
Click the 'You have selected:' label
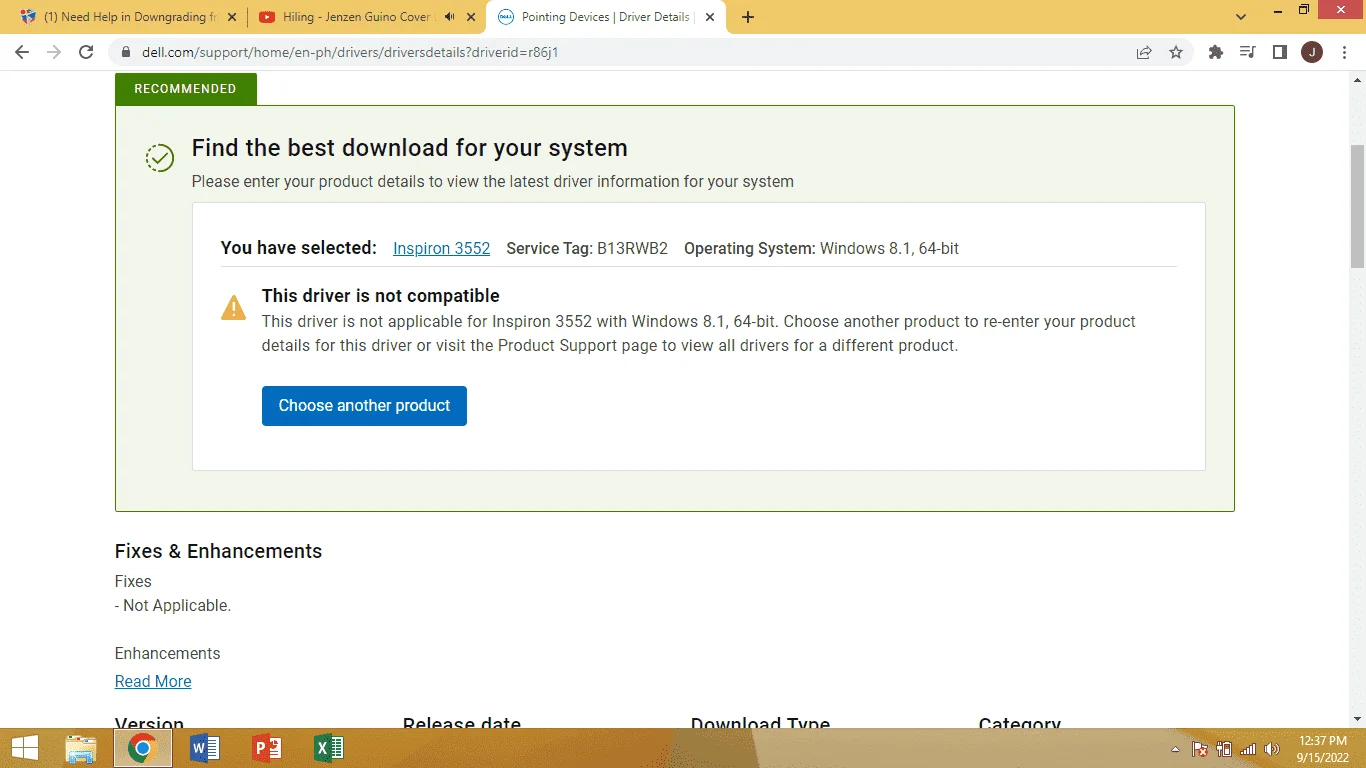tap(299, 249)
